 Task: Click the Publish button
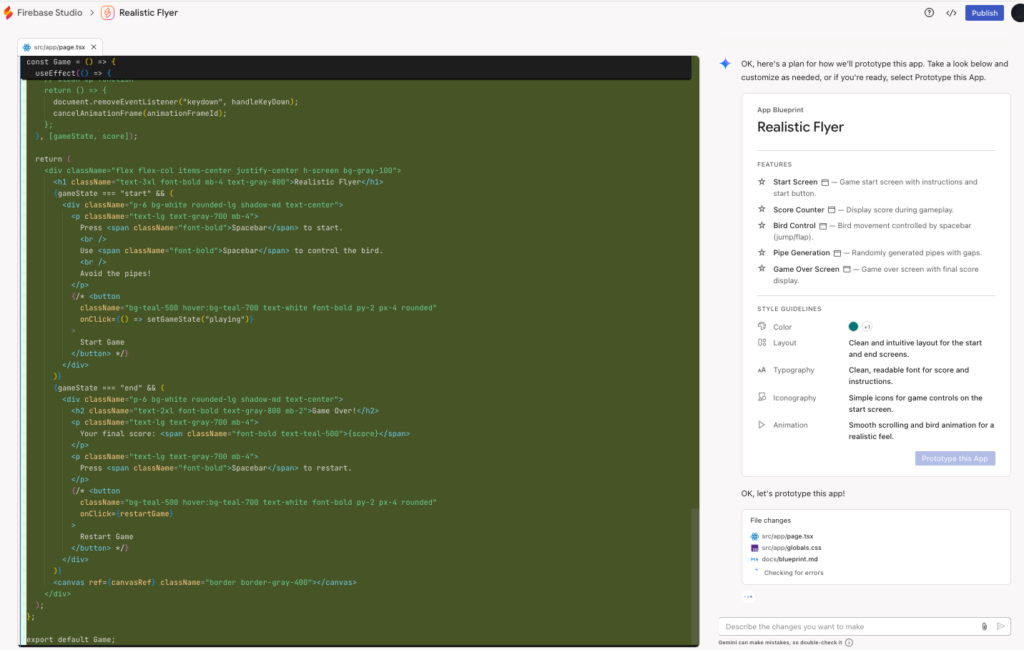984,13
